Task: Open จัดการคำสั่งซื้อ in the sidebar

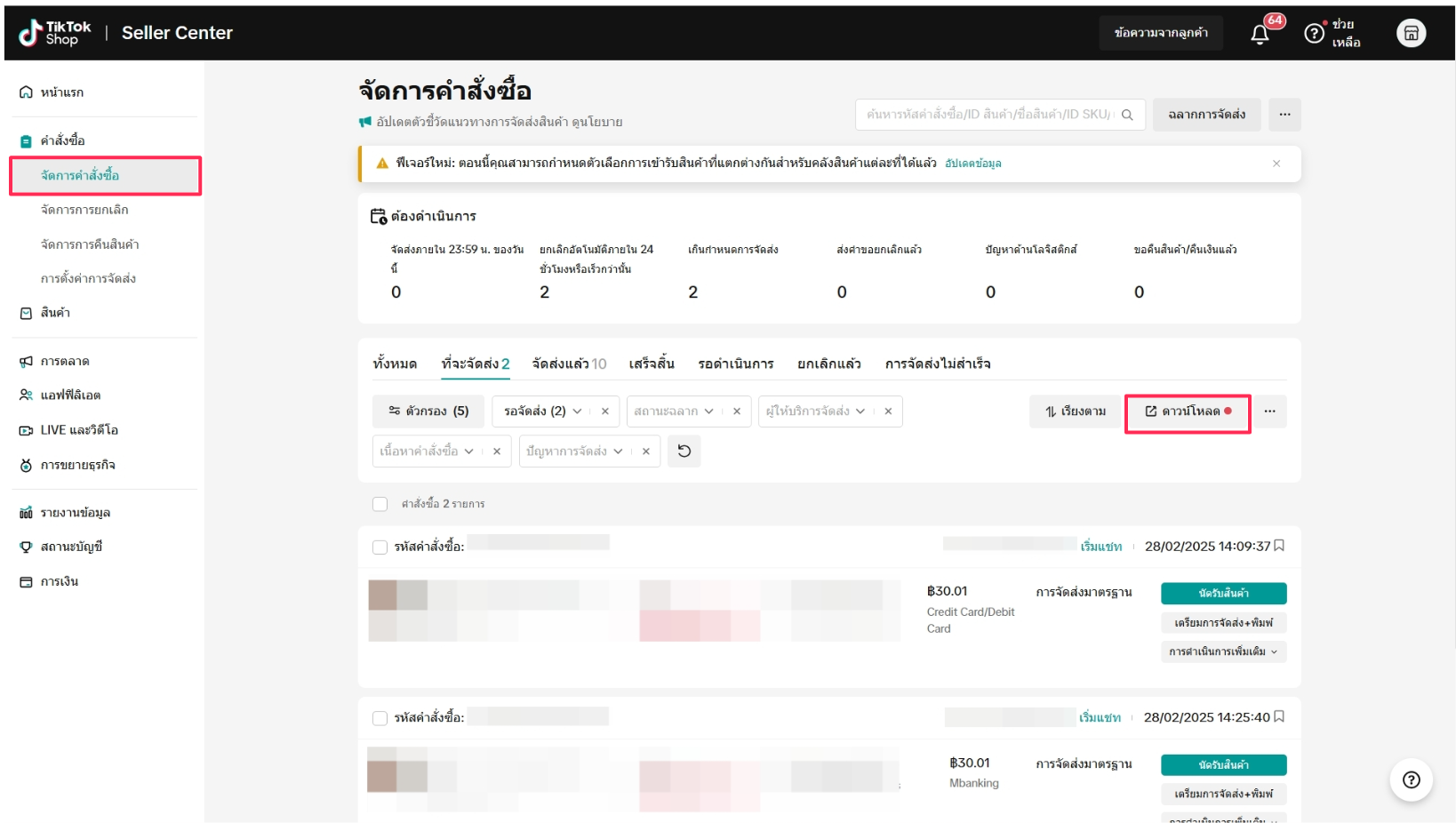Action: (x=106, y=176)
